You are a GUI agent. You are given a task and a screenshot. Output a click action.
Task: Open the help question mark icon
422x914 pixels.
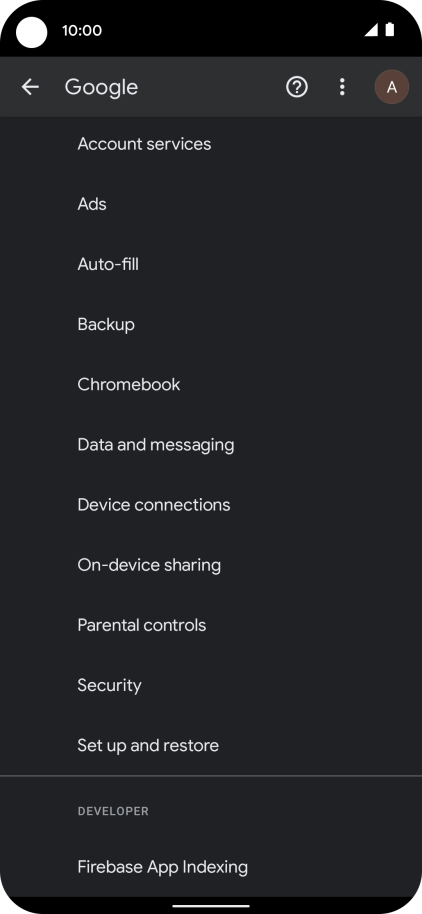click(x=297, y=87)
